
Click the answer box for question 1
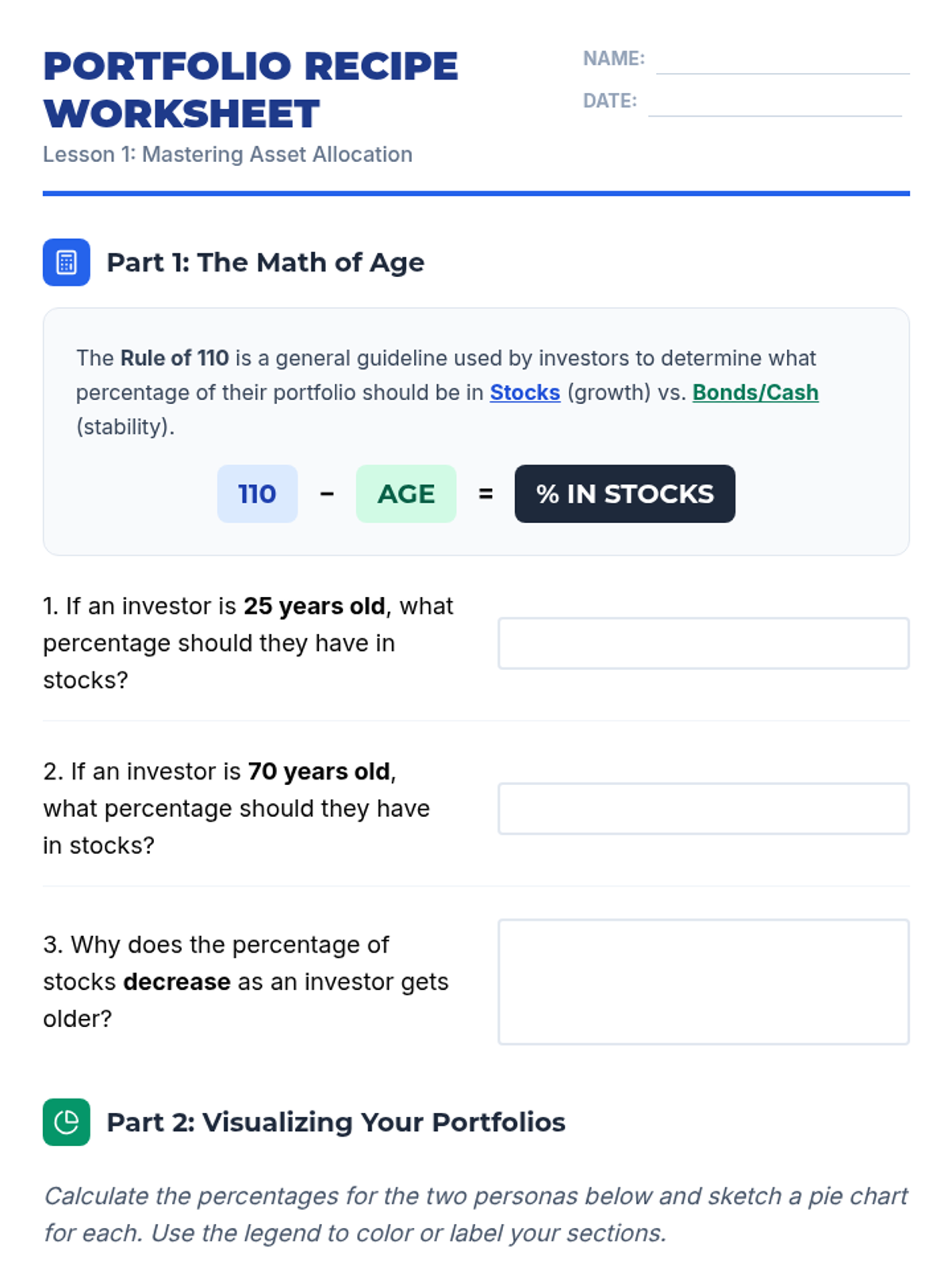[x=703, y=643]
